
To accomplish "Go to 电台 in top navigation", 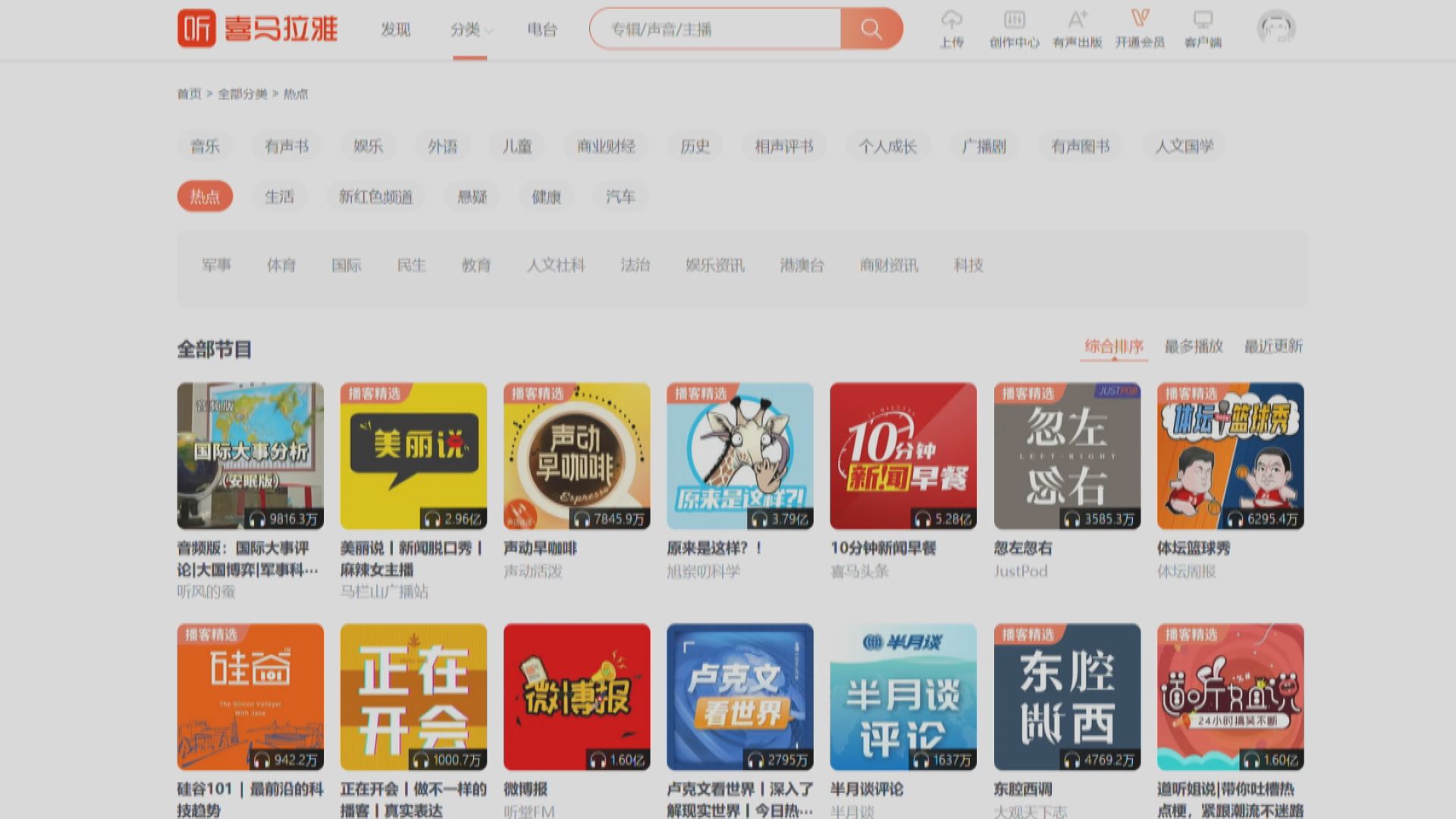I will pyautogui.click(x=542, y=30).
